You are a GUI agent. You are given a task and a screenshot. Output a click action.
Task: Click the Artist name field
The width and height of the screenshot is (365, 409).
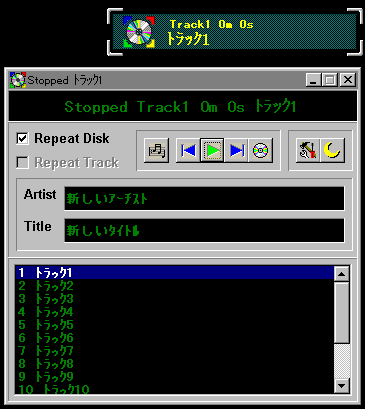tap(204, 199)
